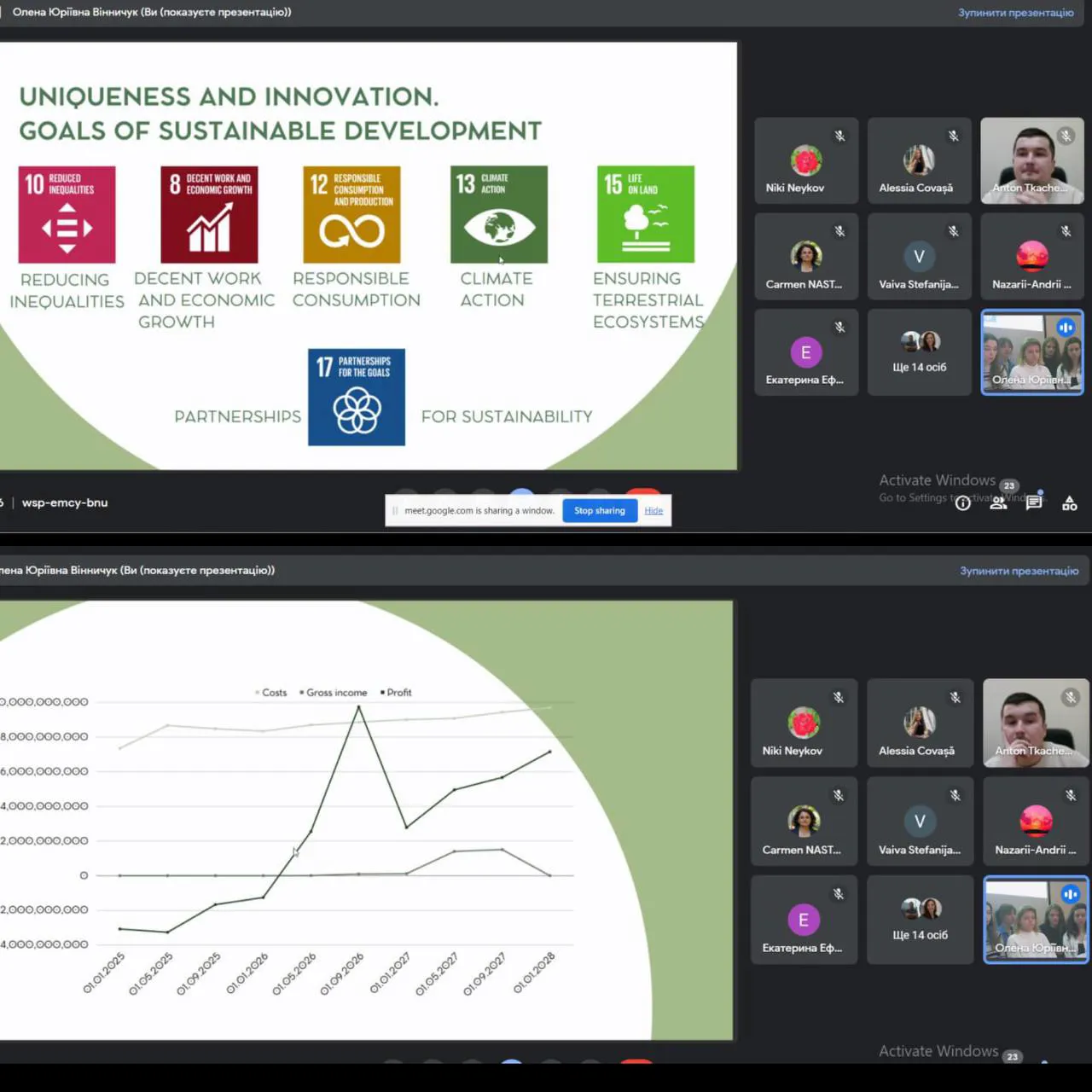Click upper "Зупинити презентацію" link

1015,13
